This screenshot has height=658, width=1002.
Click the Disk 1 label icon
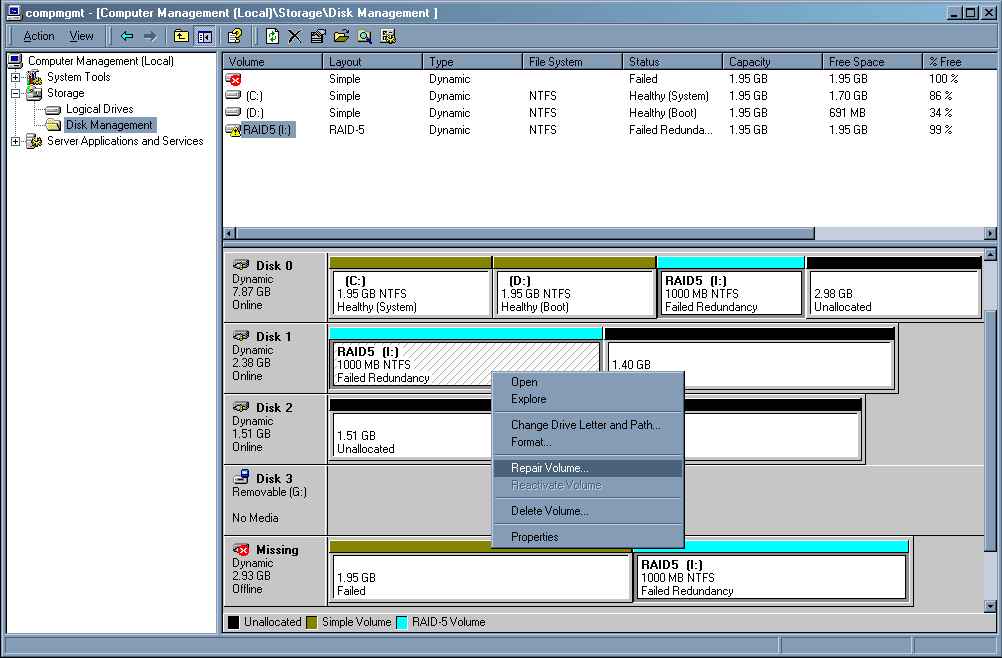[242, 336]
